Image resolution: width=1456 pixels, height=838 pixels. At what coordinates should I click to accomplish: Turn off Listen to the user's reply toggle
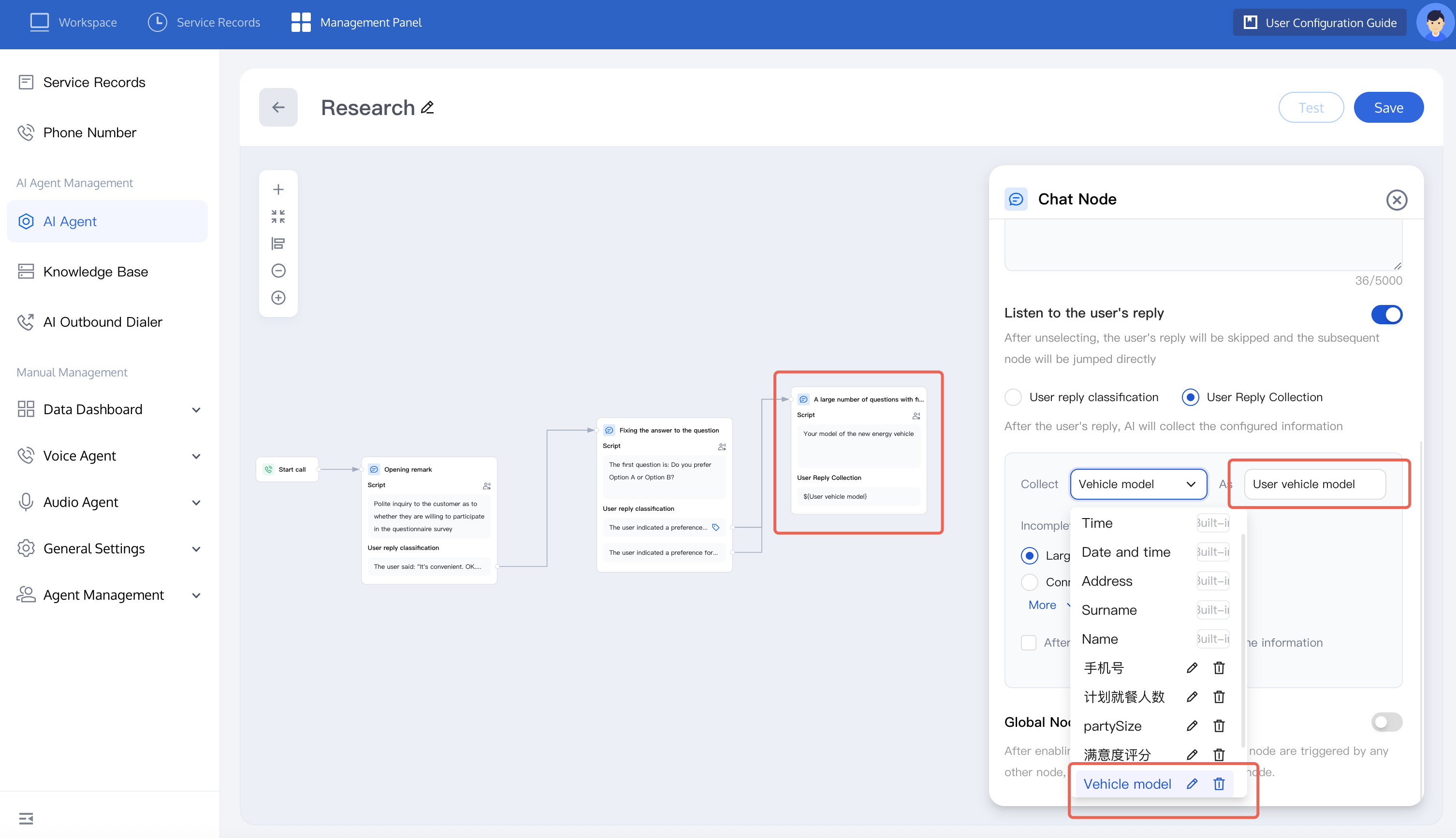[x=1386, y=314]
